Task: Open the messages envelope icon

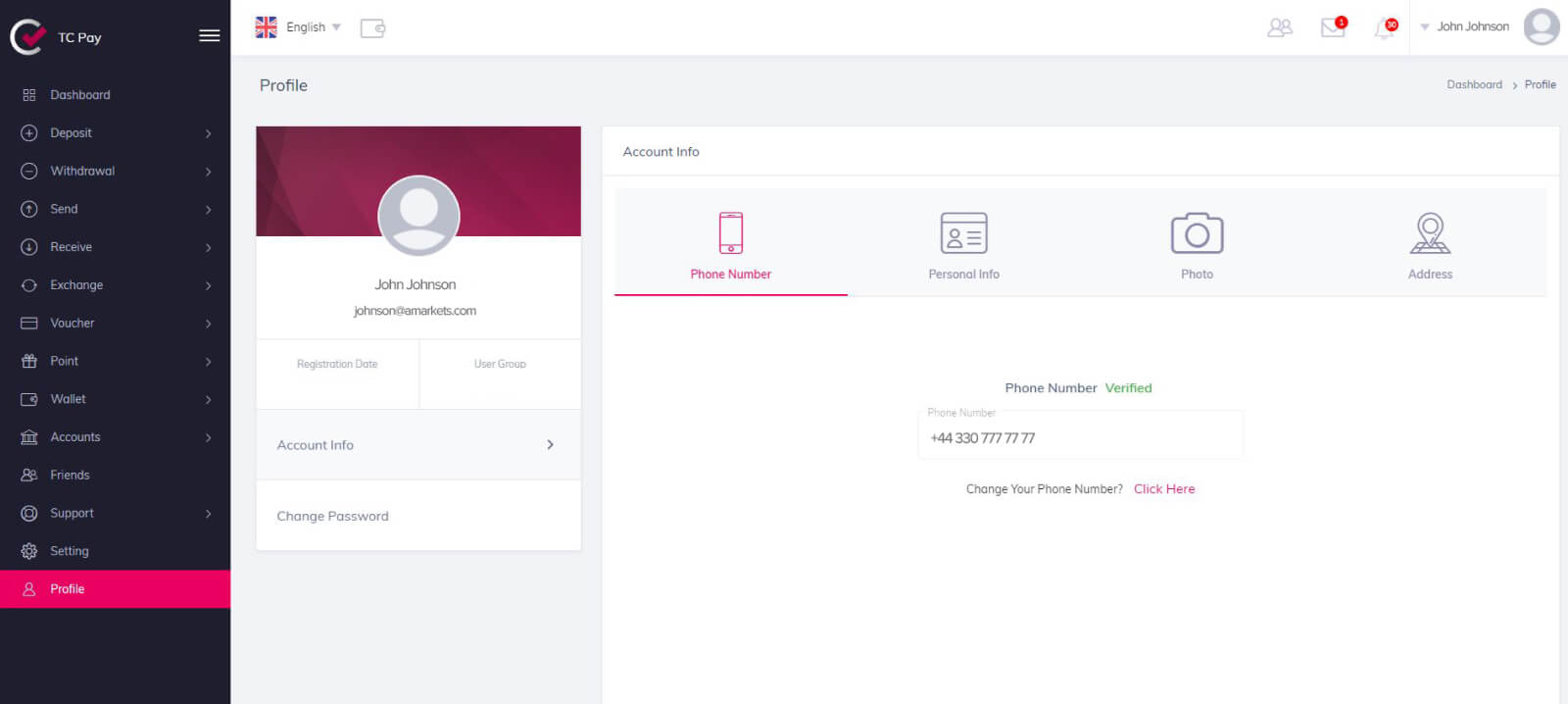Action: tap(1333, 27)
